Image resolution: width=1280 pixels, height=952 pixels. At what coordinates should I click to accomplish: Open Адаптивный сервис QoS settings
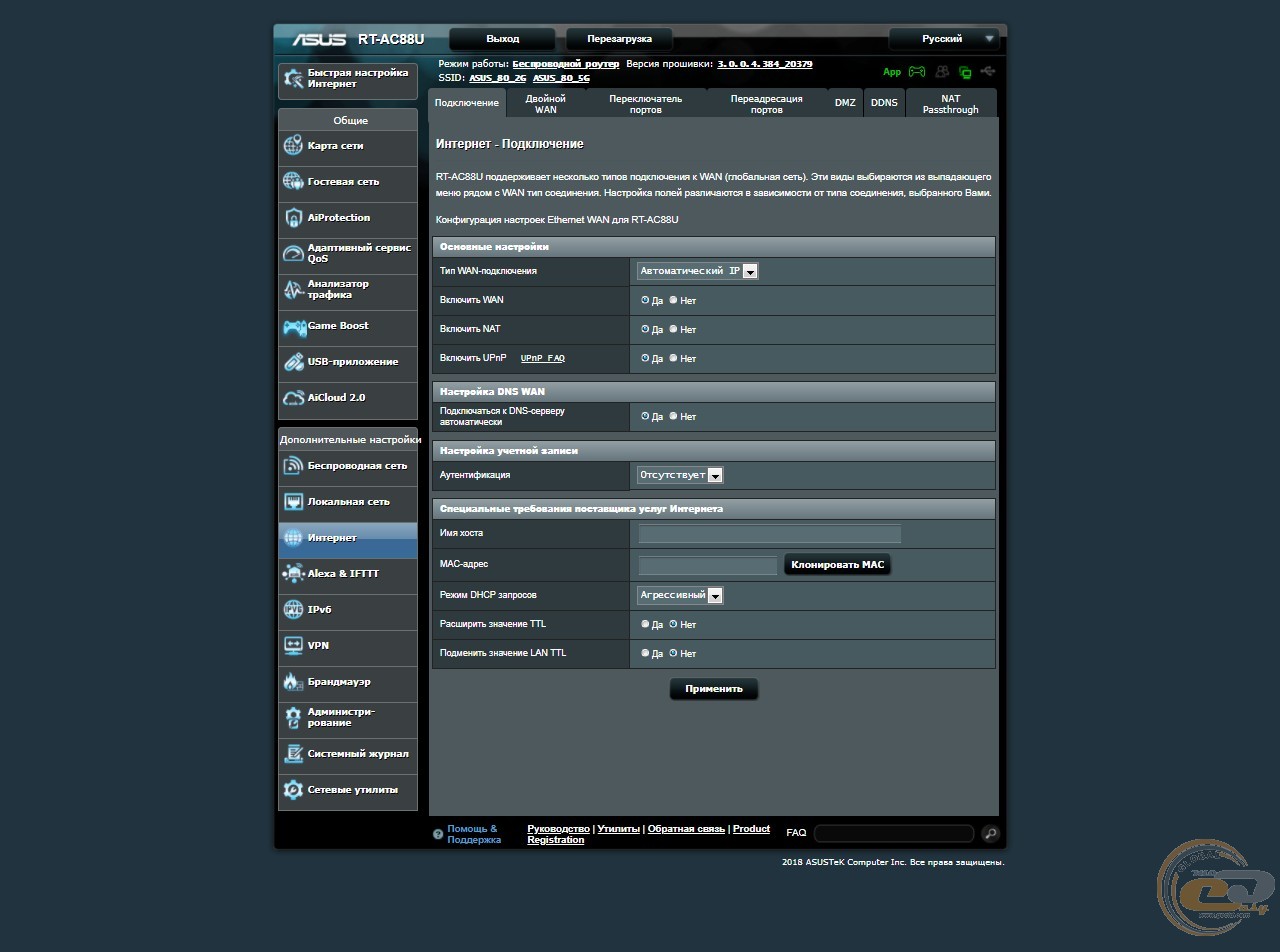pos(348,255)
